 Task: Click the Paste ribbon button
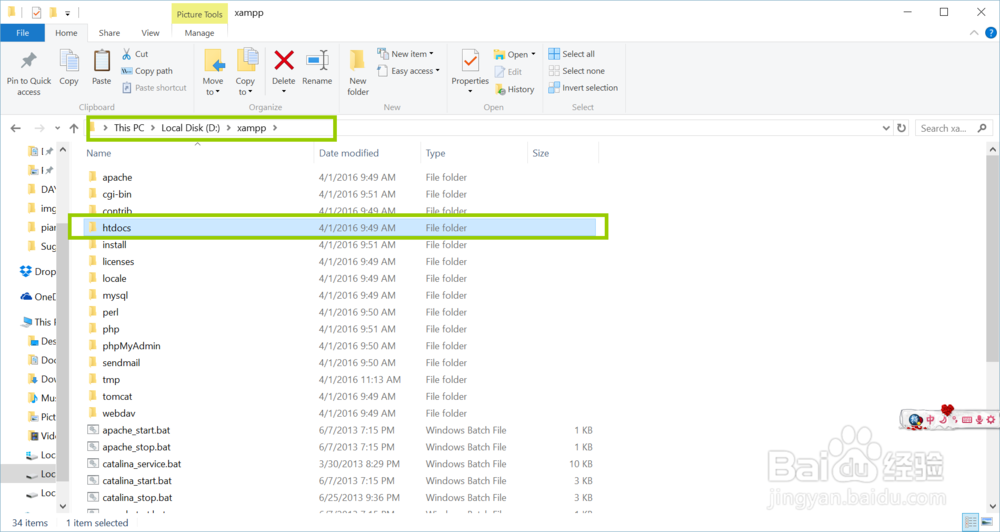(101, 67)
